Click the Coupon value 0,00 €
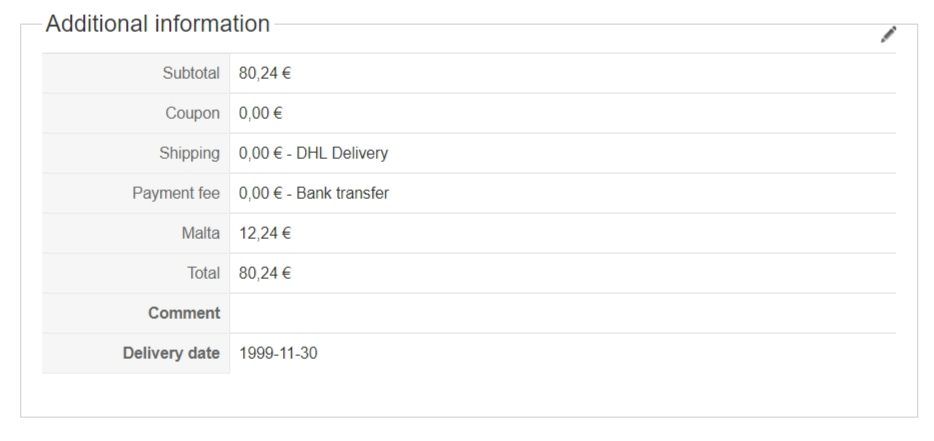The width and height of the screenshot is (934, 441). pos(255,113)
